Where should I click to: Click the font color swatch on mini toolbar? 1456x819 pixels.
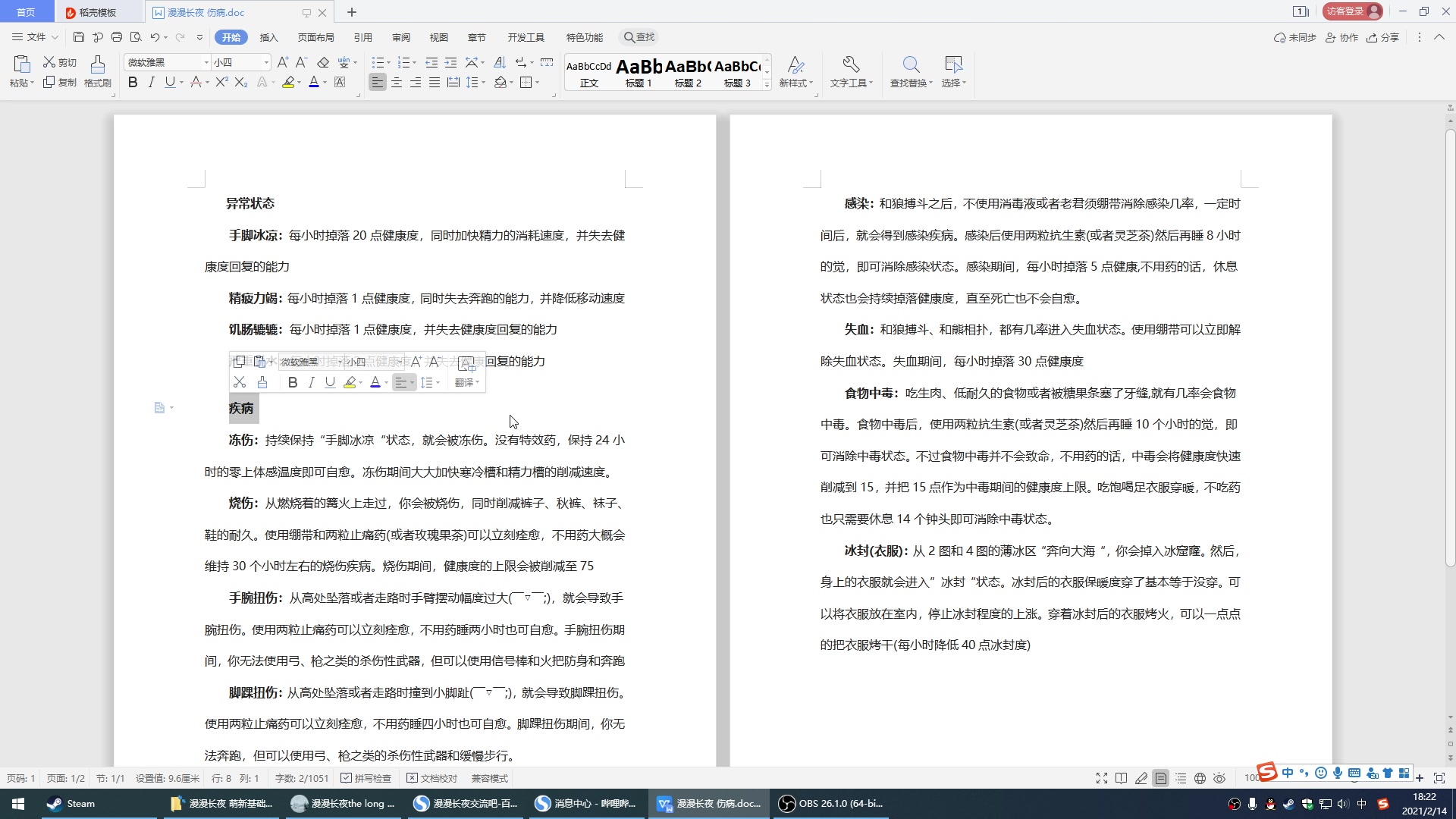375,382
